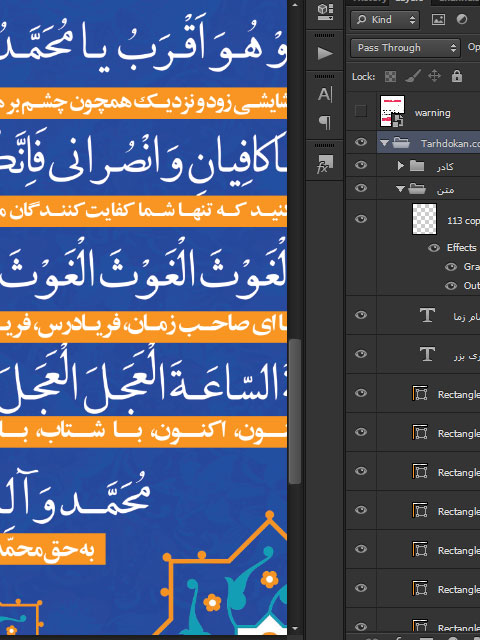The height and width of the screenshot is (640, 480).
Task: Click the Tarhdokan group folder icon
Action: pyautogui.click(x=401, y=142)
